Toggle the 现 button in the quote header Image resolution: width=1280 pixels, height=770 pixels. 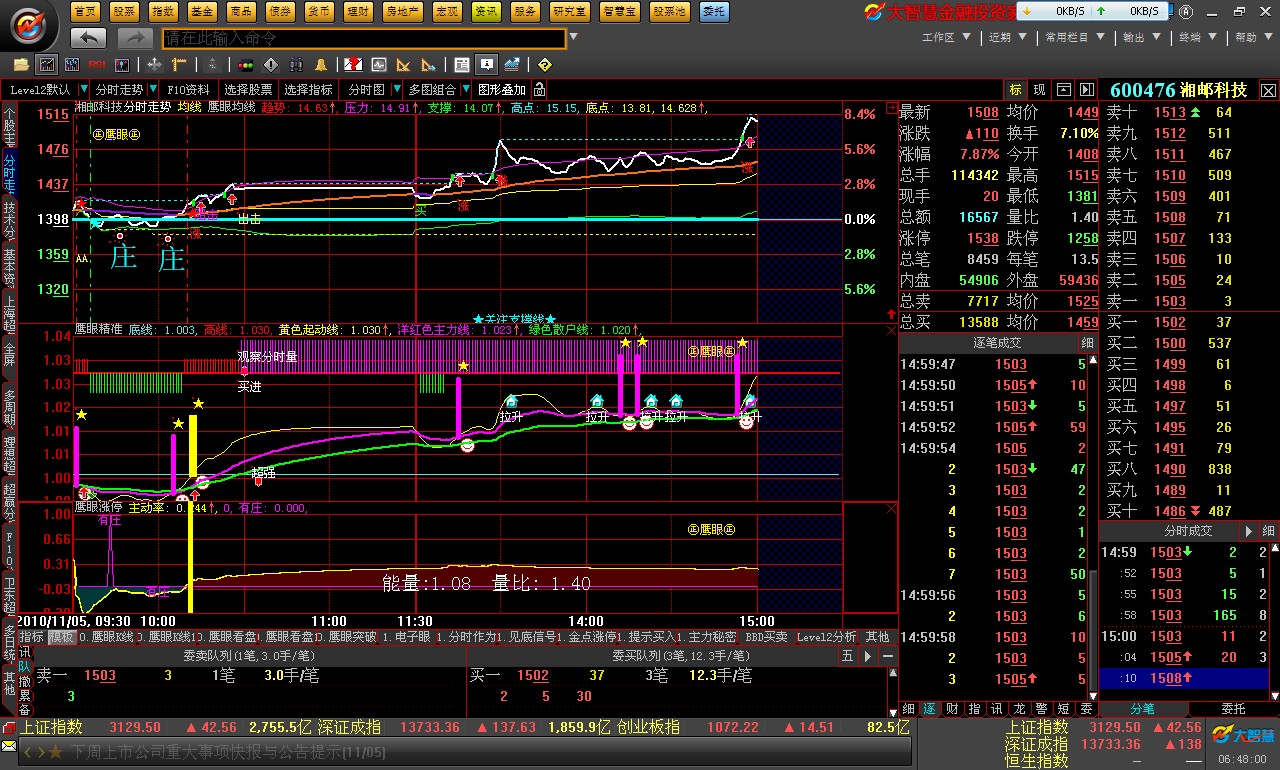click(1039, 90)
